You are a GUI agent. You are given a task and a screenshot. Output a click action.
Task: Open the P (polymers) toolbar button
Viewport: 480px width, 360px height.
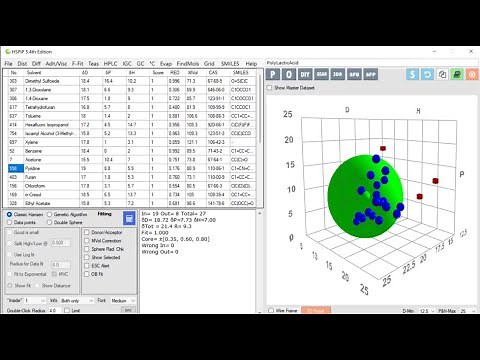pos(273,74)
